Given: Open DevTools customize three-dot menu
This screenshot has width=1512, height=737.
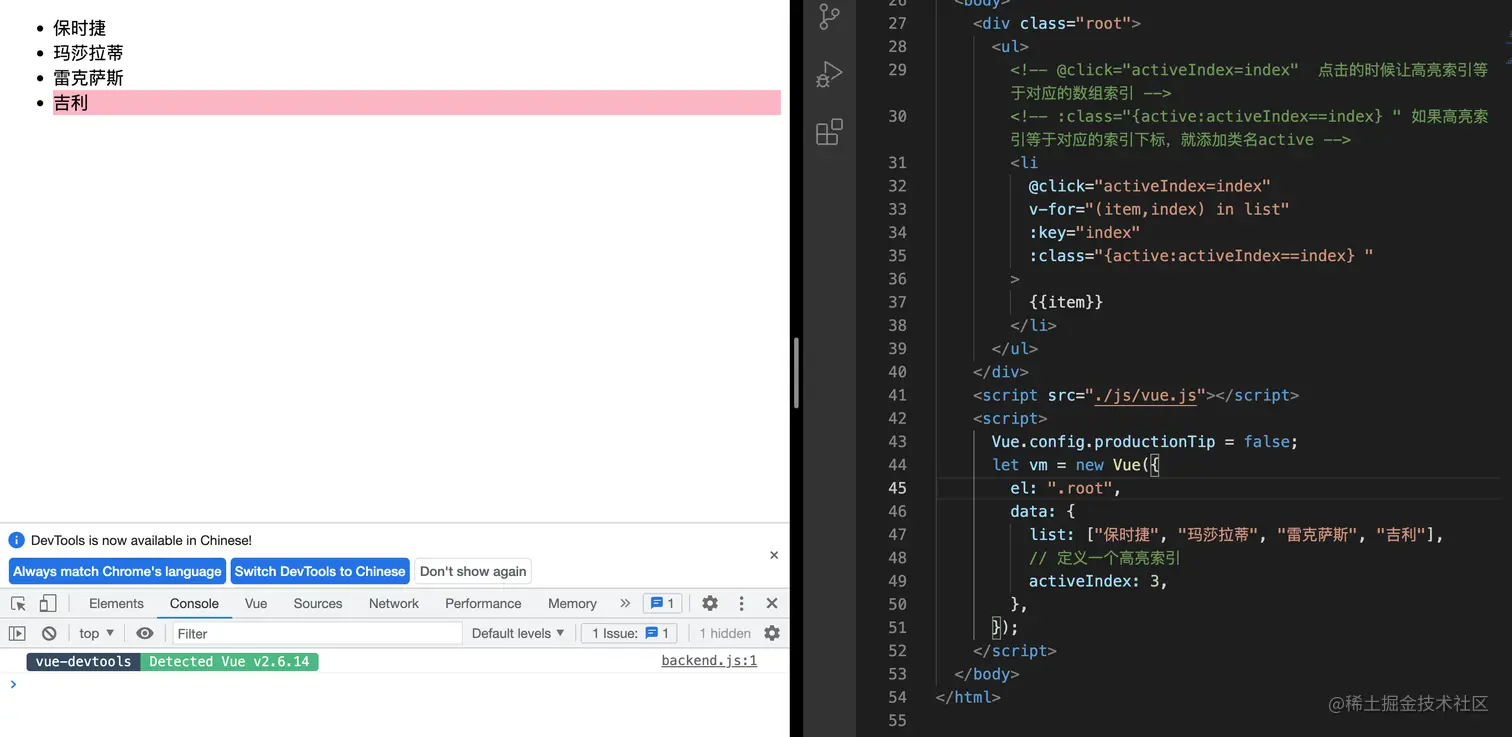Looking at the screenshot, I should pyautogui.click(x=741, y=603).
